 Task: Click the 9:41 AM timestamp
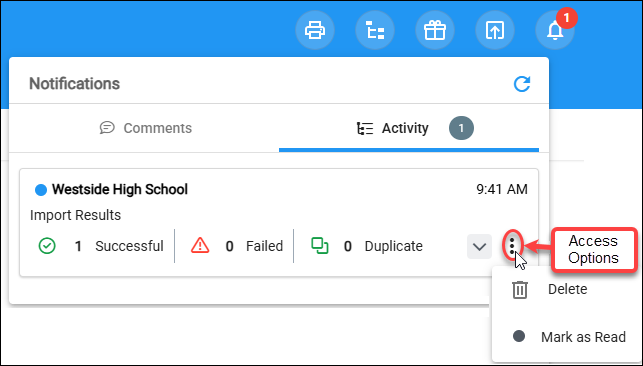(x=502, y=189)
